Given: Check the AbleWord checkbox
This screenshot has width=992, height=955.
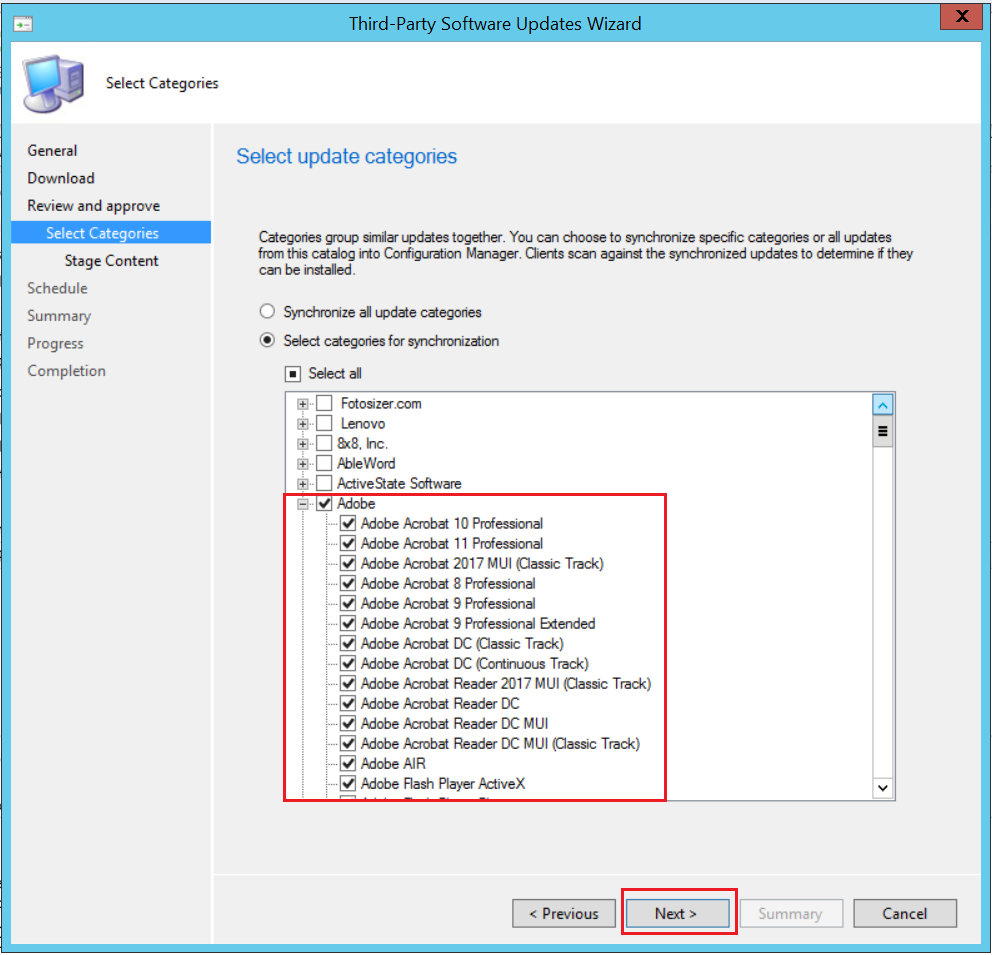Looking at the screenshot, I should click(x=324, y=464).
